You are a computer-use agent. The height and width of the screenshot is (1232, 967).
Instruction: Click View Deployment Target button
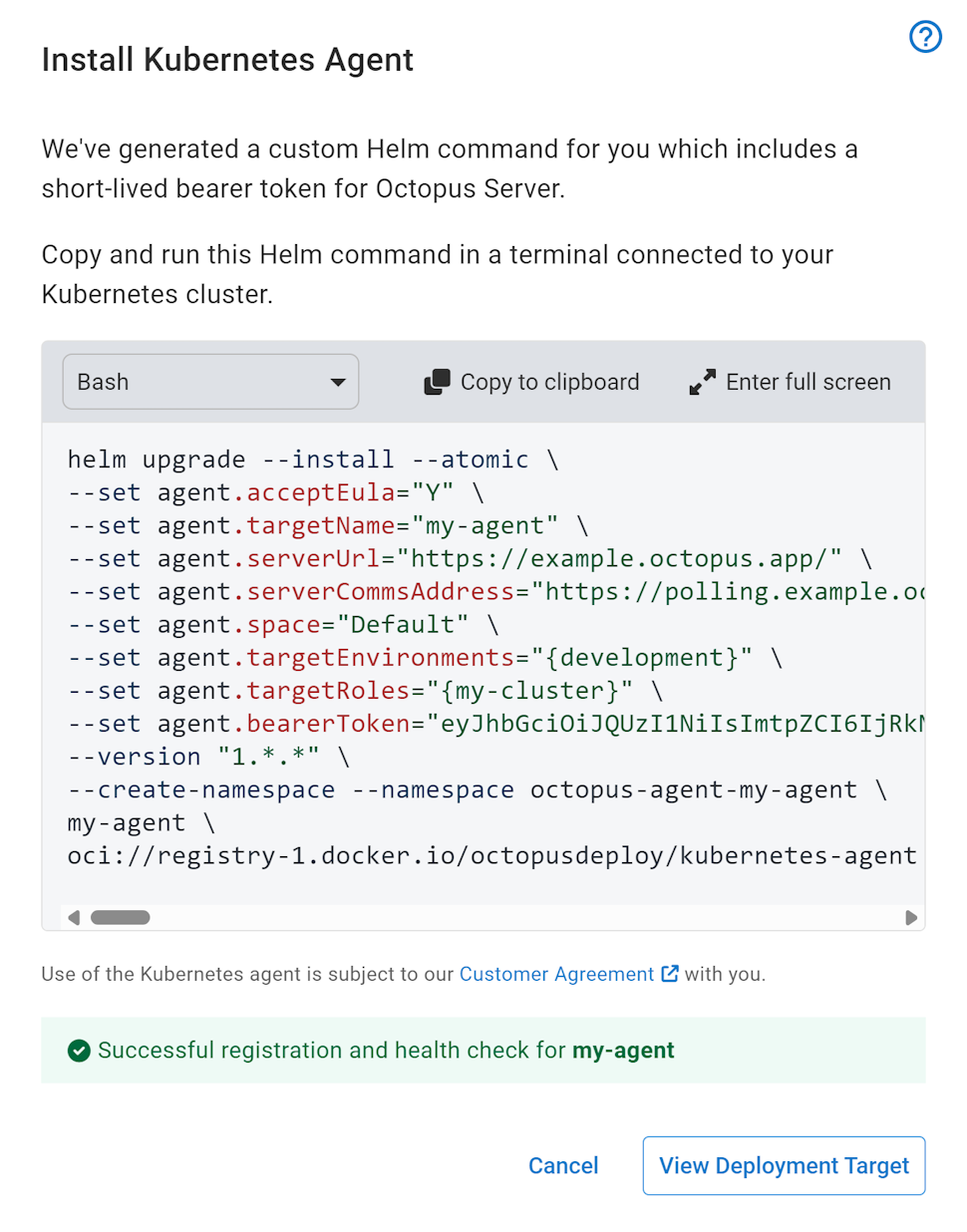coord(784,1166)
